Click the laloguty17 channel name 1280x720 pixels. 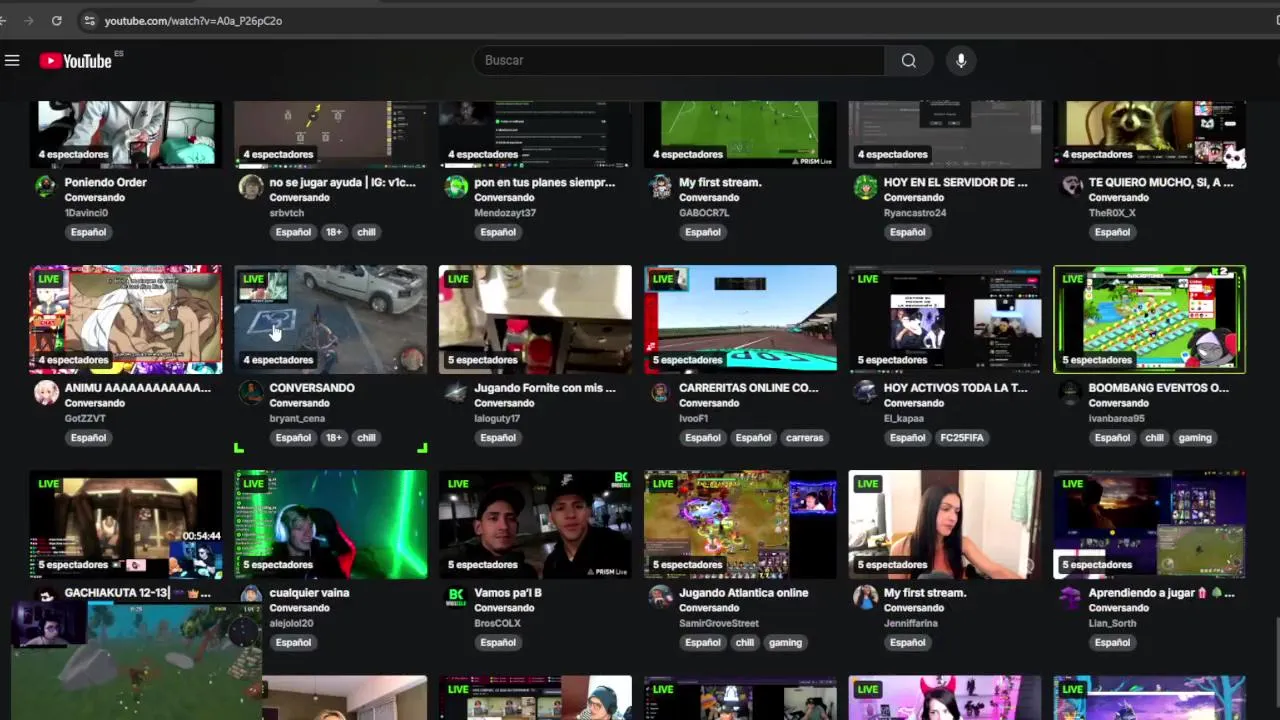pos(497,418)
